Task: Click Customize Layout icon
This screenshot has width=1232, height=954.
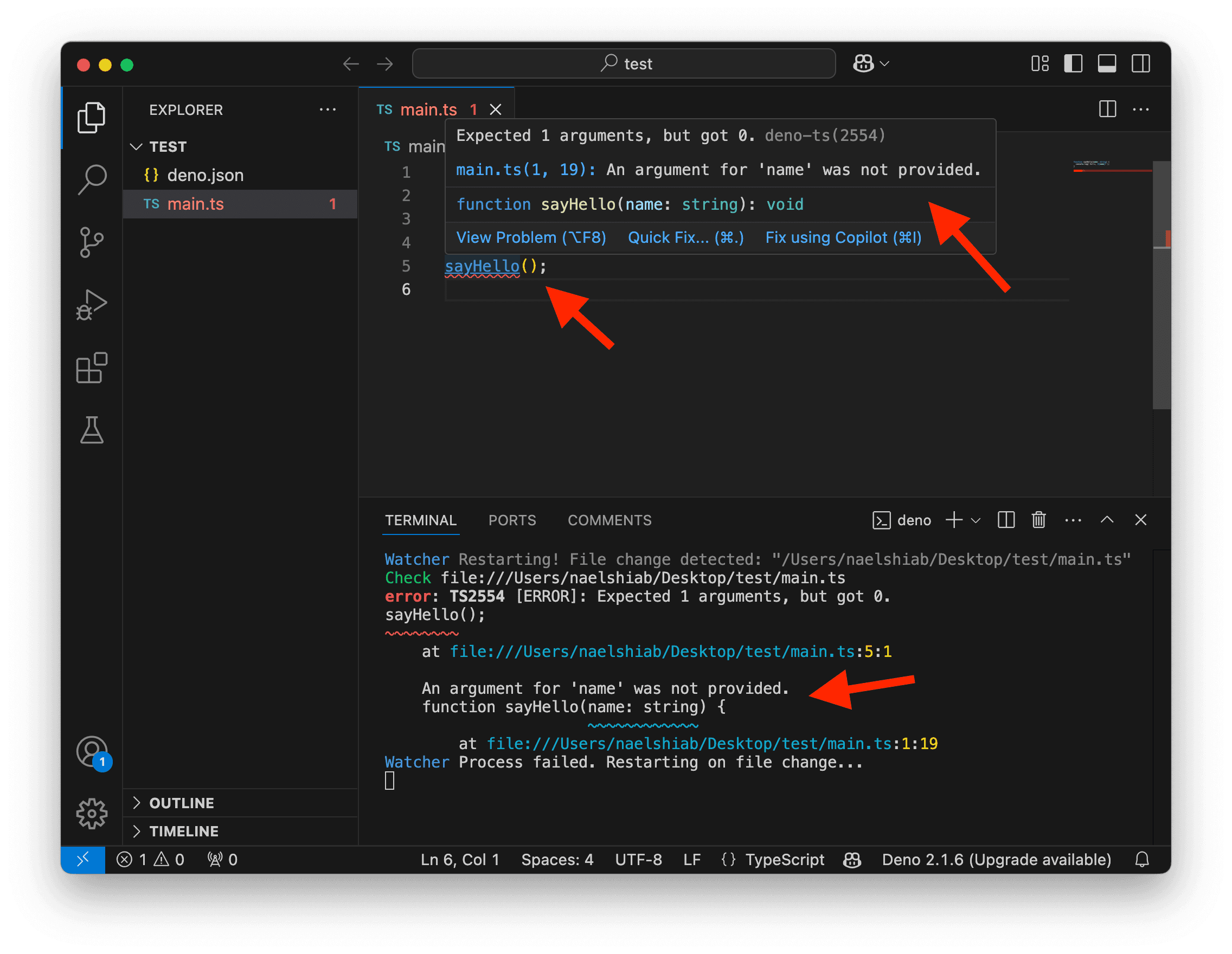Action: (1039, 63)
